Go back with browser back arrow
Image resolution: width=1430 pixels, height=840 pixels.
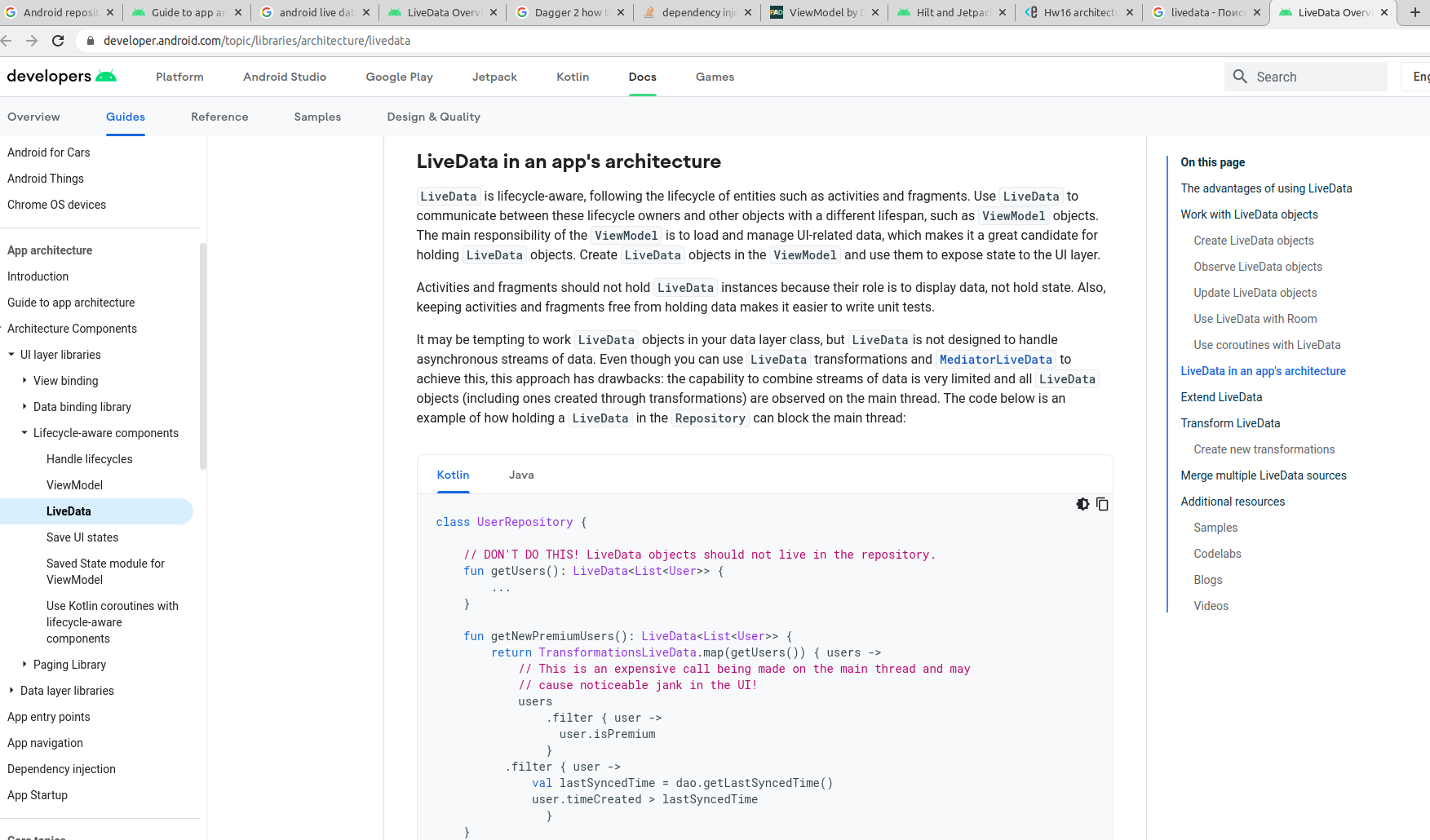coord(6,41)
